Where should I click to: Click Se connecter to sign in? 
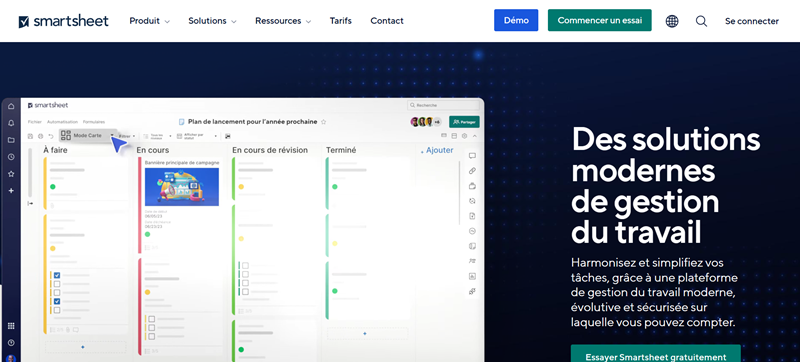(x=752, y=21)
